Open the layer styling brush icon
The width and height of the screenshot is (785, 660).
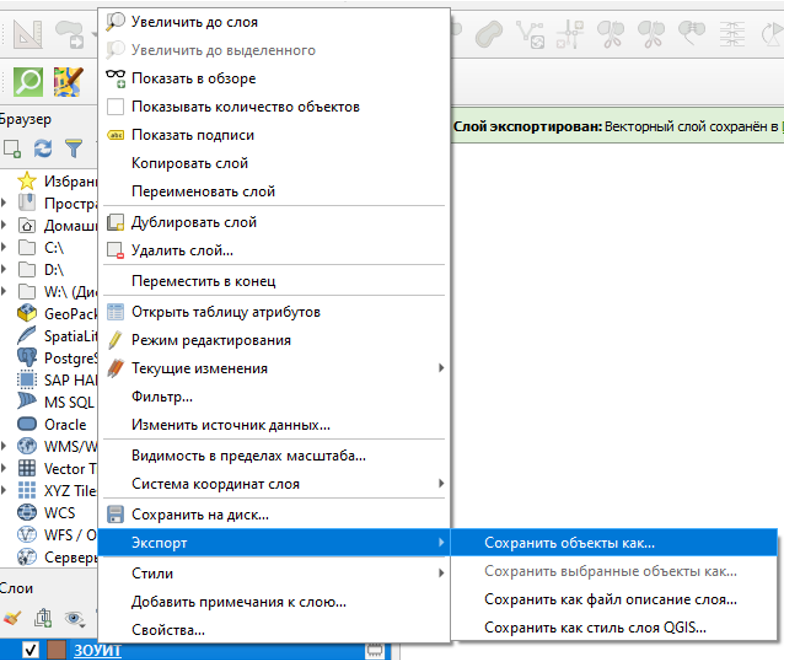(x=12, y=619)
